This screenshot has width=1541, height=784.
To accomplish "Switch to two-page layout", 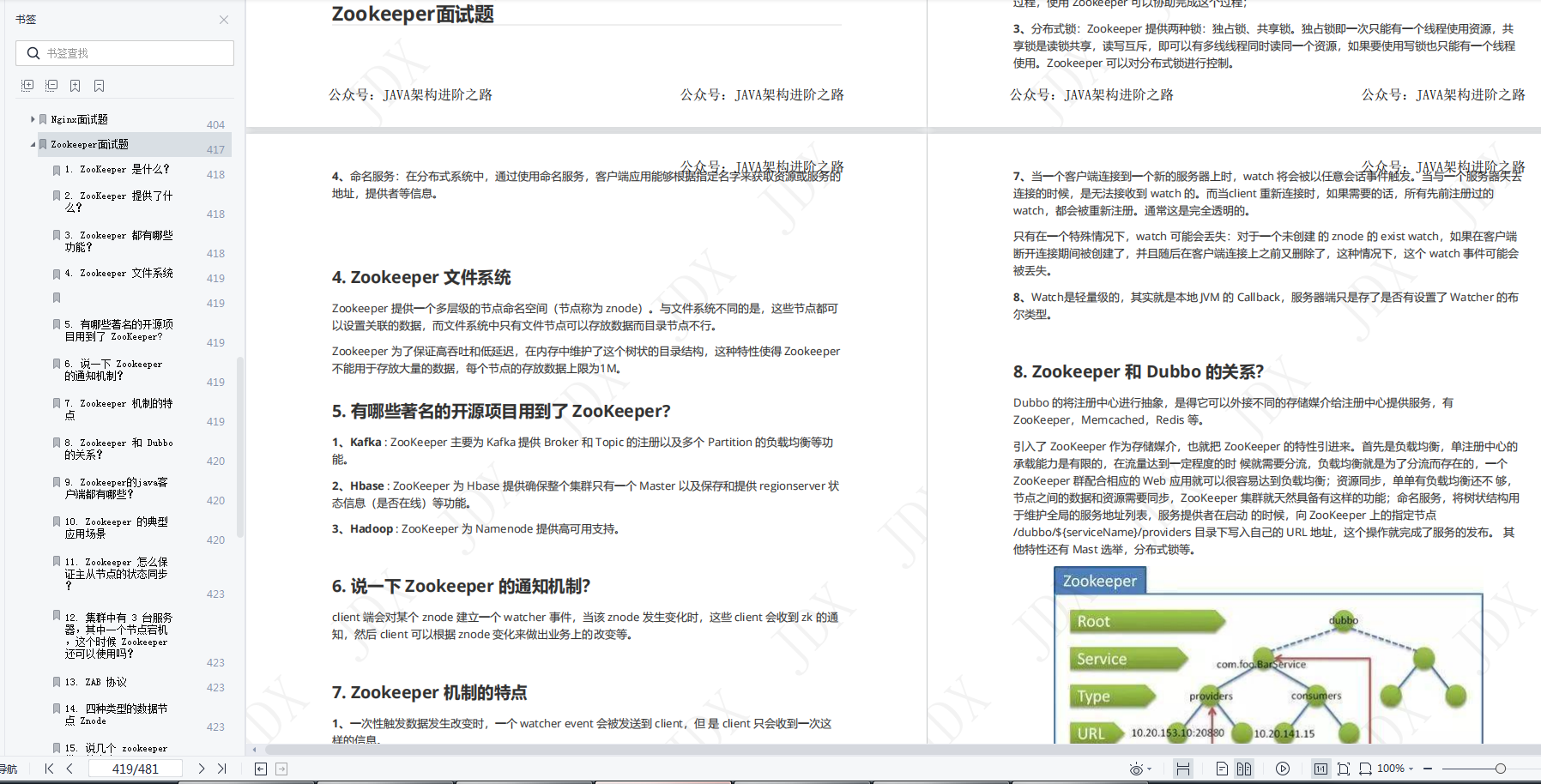I will 1244,769.
